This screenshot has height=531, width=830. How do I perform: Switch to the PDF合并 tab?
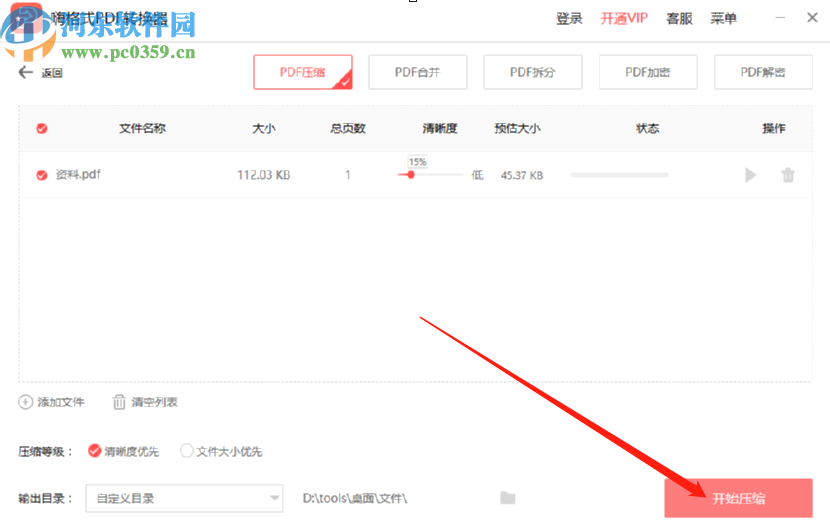[418, 72]
